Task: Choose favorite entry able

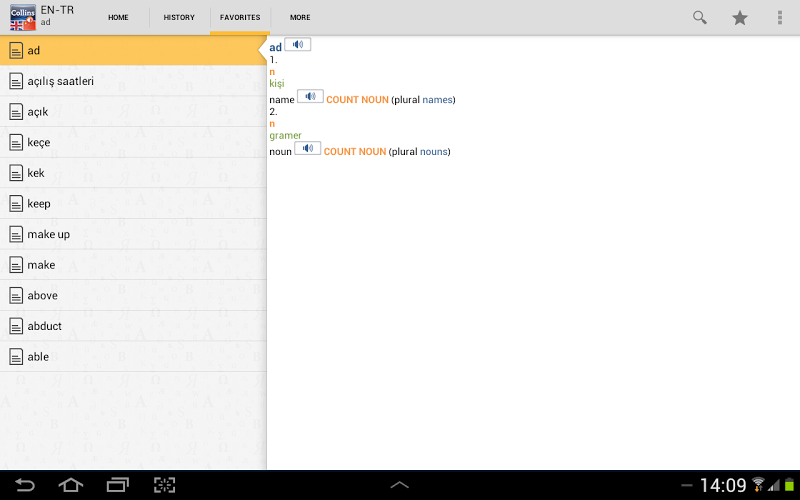Action: pos(133,357)
